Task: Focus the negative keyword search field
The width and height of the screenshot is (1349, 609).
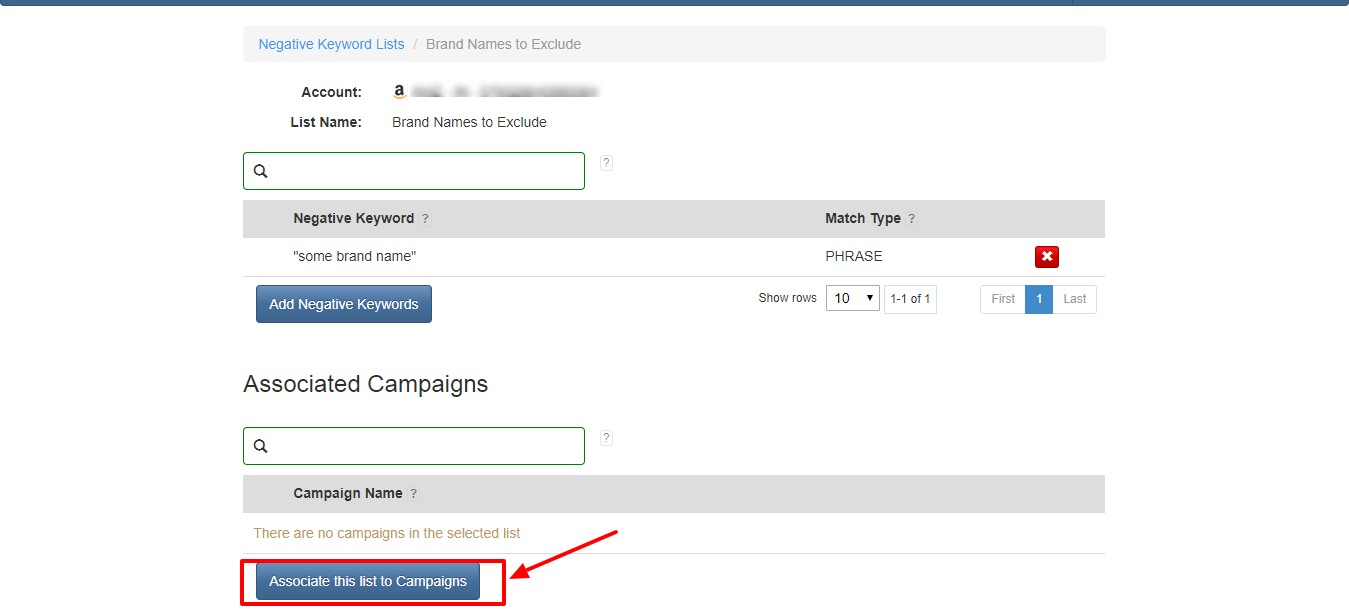Action: pos(414,171)
